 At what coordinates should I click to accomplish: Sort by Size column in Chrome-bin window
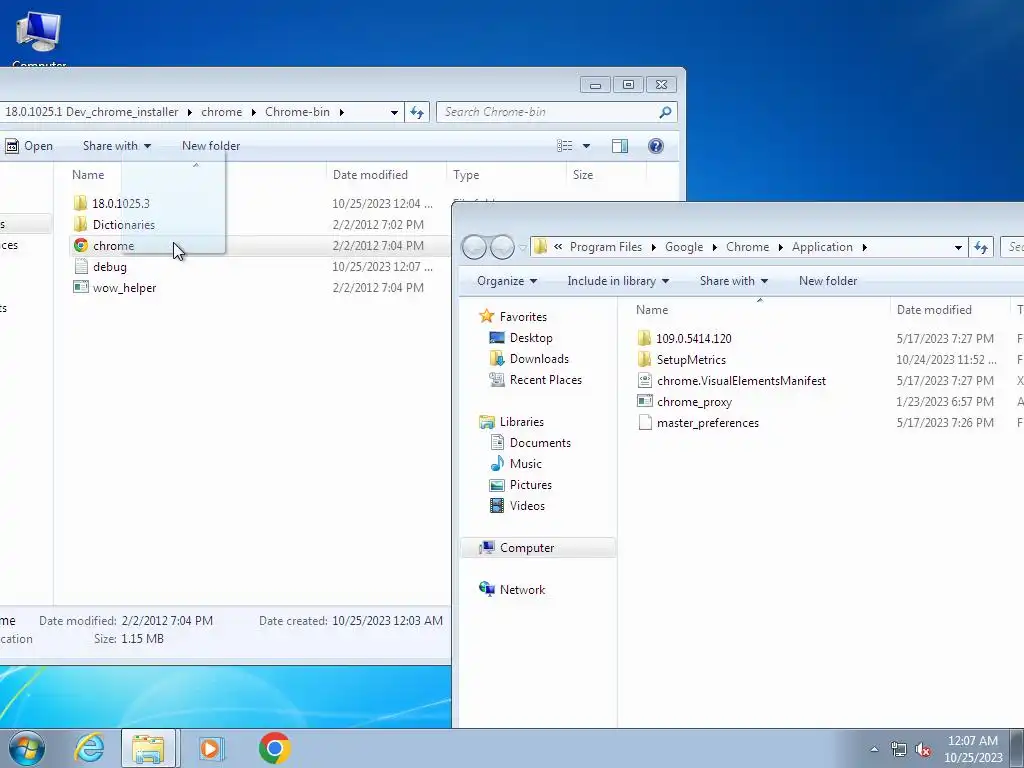(x=583, y=174)
